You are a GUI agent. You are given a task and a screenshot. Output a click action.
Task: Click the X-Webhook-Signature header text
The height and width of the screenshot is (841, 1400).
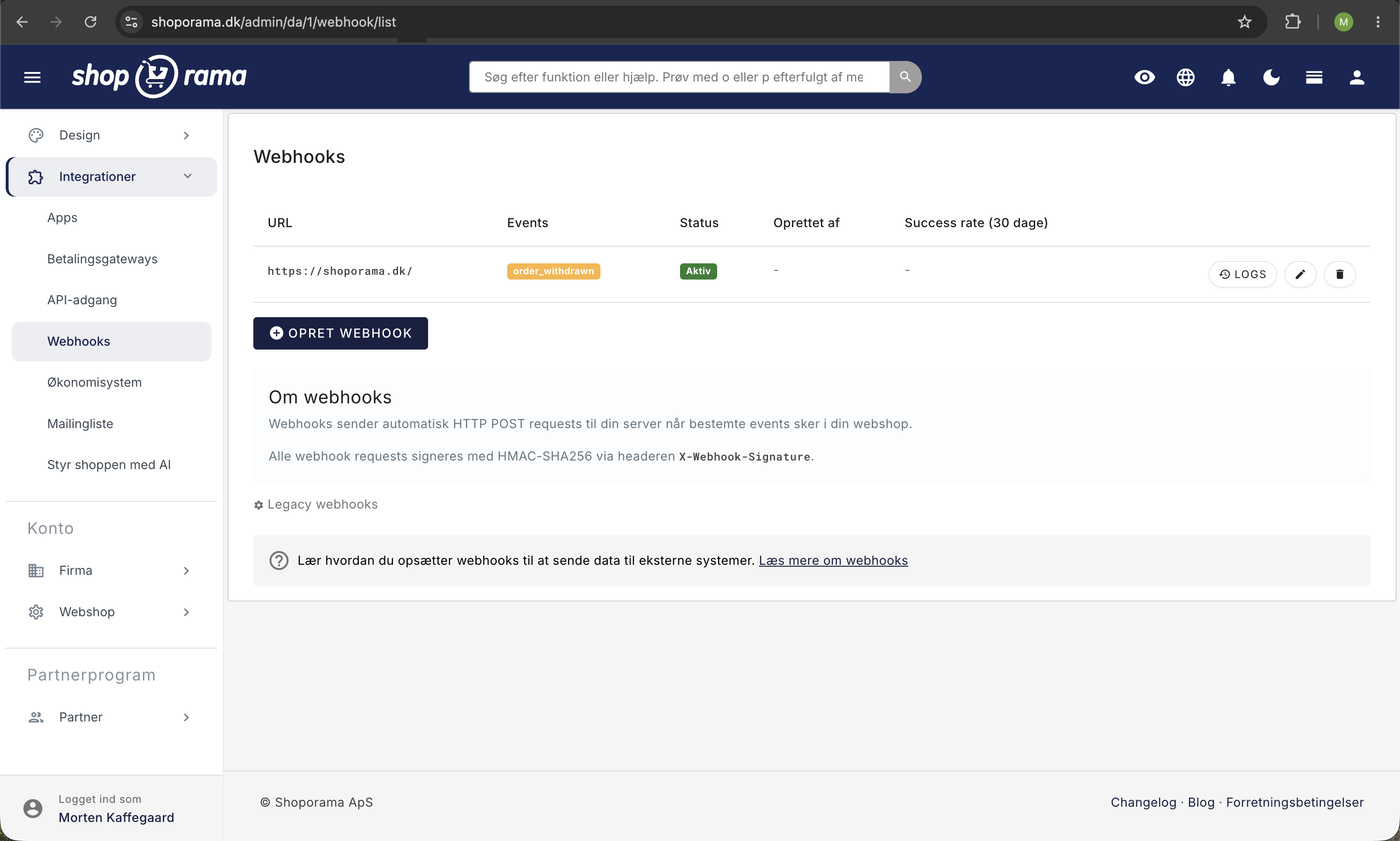pos(744,457)
